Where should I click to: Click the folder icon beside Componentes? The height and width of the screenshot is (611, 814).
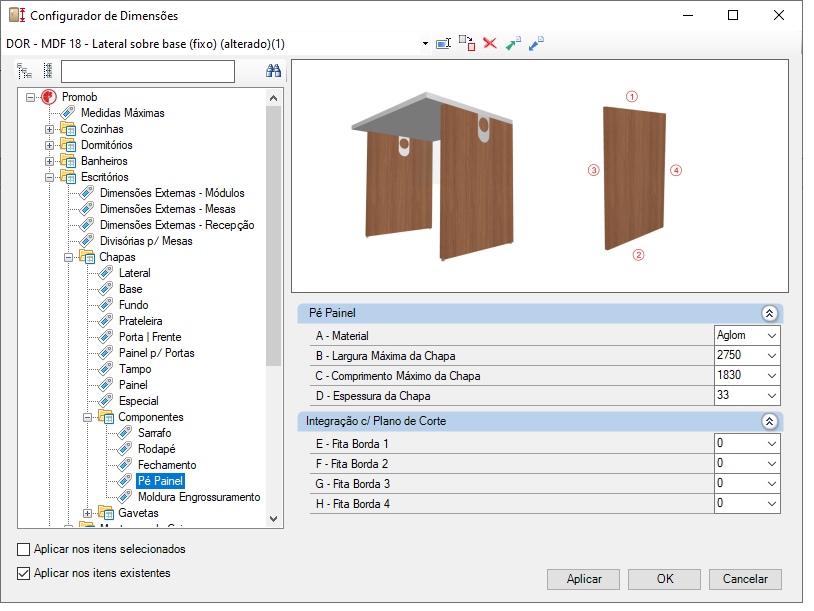[106, 417]
